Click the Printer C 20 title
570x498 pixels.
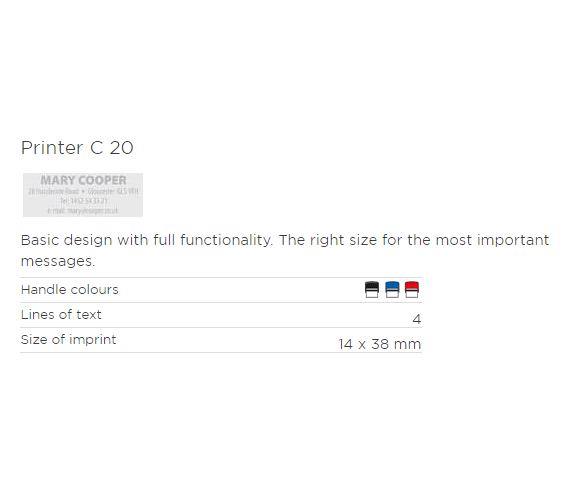coord(77,148)
